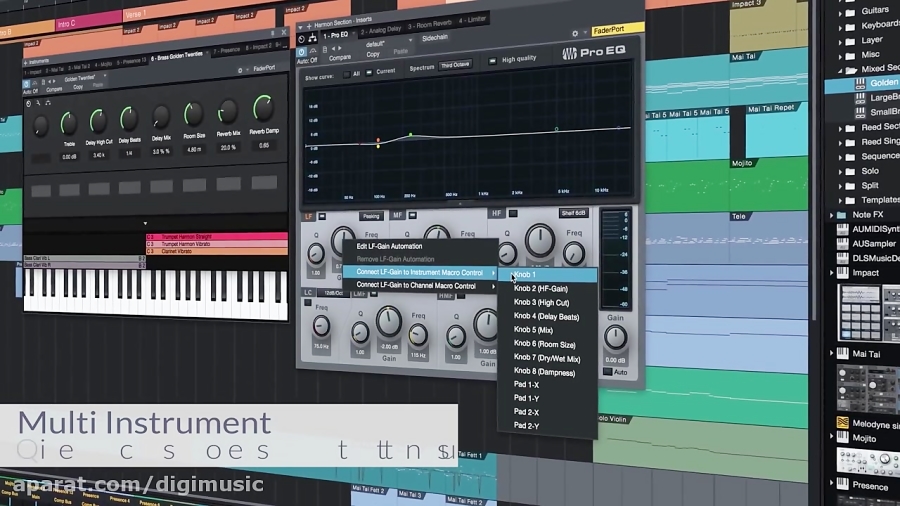Click Copy in the Pro EQ window

point(373,55)
